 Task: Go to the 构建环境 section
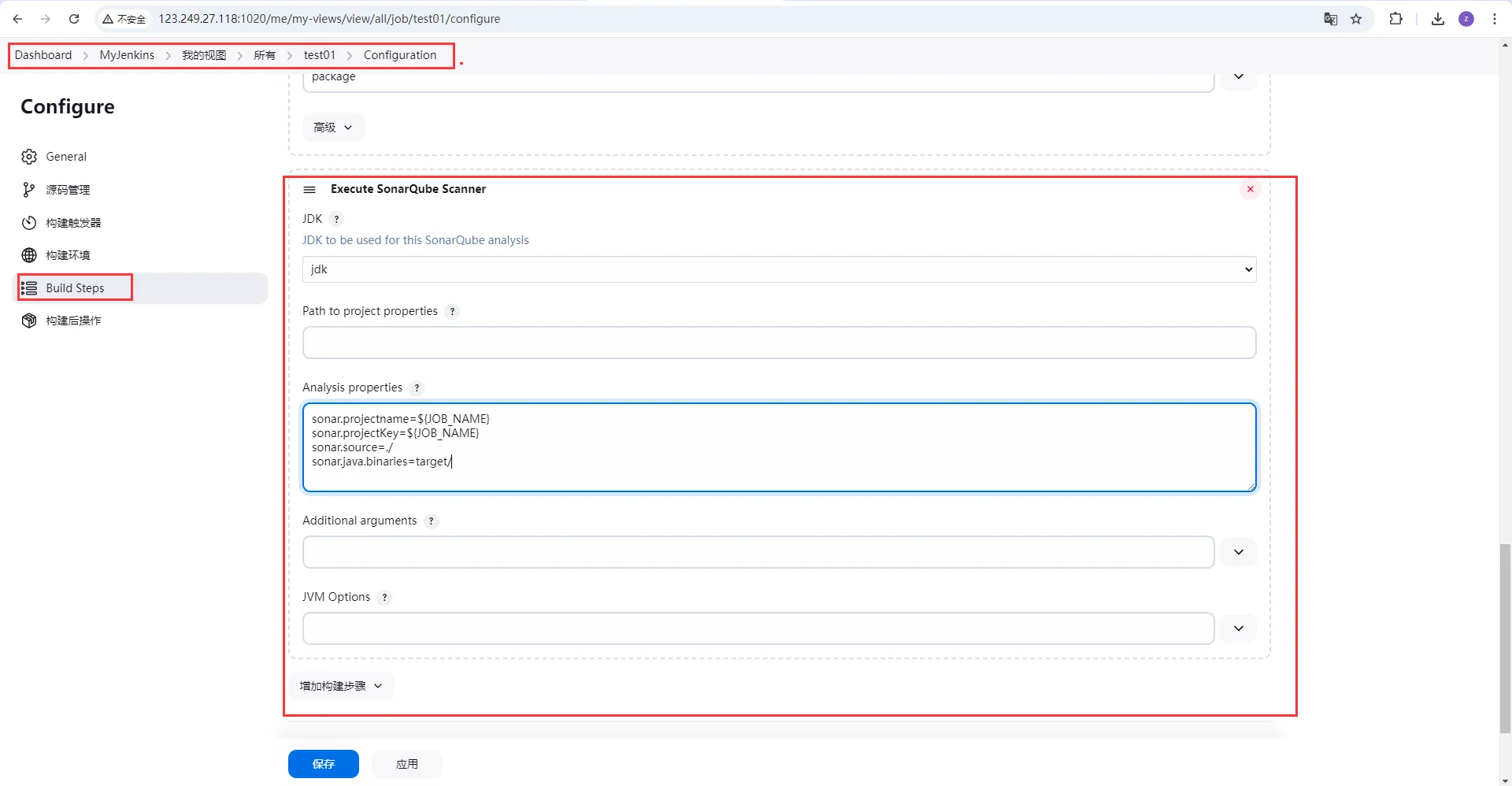[68, 255]
